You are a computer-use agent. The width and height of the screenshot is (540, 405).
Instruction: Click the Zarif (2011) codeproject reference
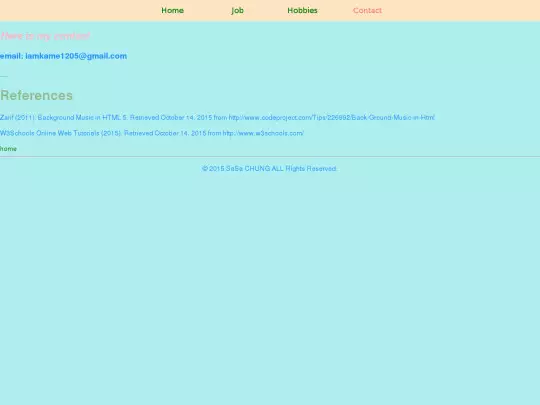(217, 117)
